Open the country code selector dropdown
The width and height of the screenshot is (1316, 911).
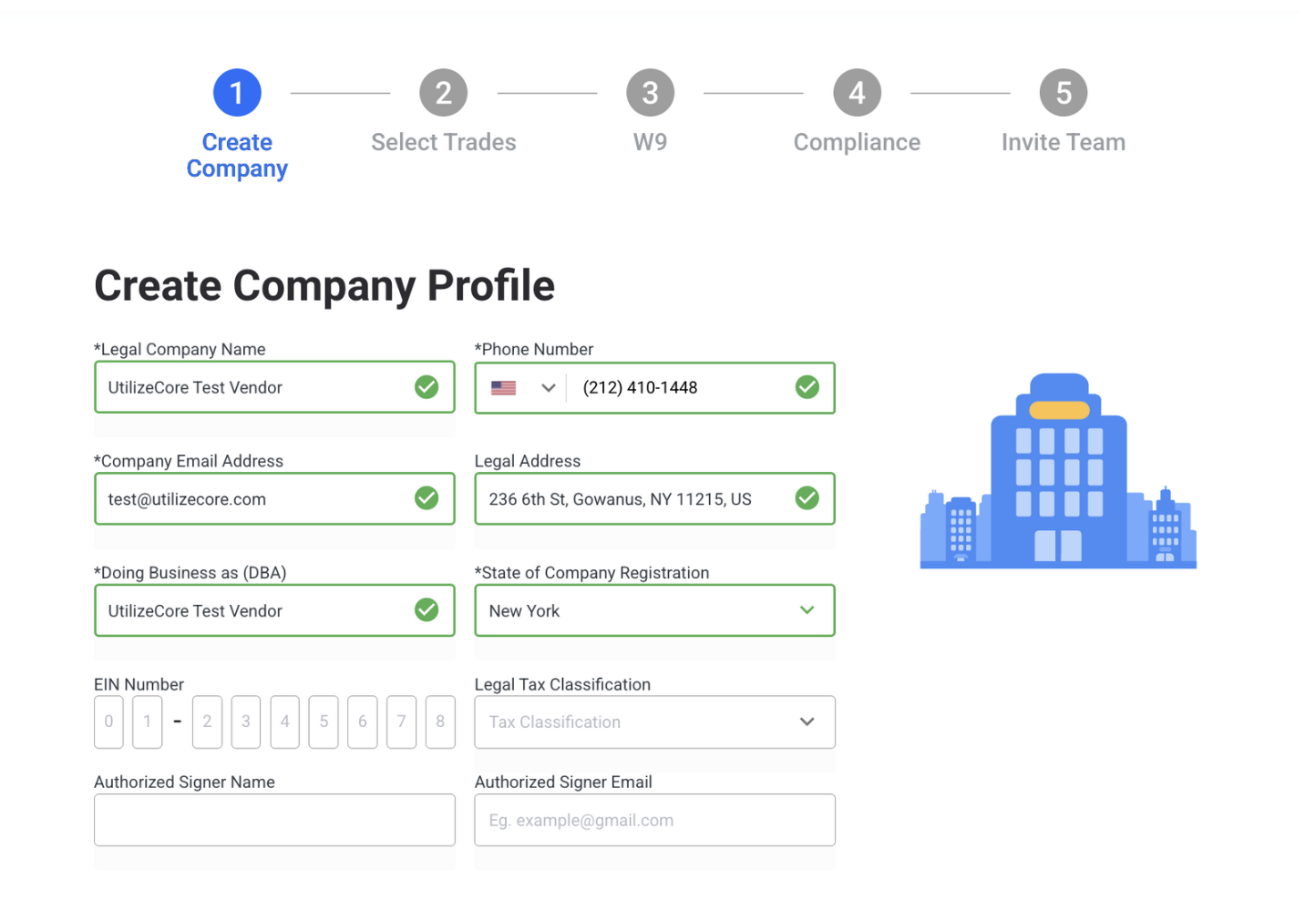[548, 387]
